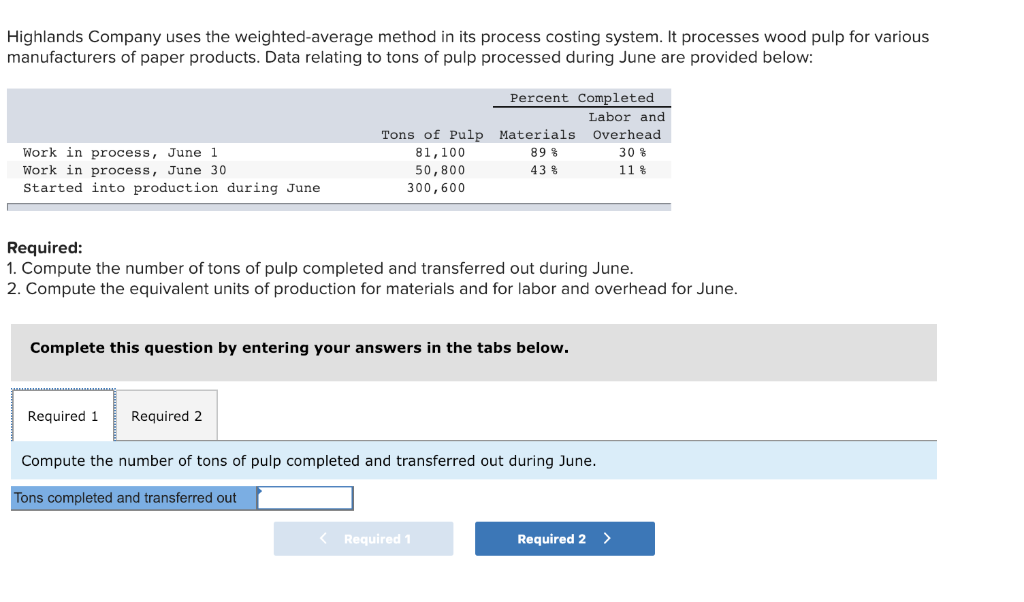Click the Materials column header

tap(536, 134)
